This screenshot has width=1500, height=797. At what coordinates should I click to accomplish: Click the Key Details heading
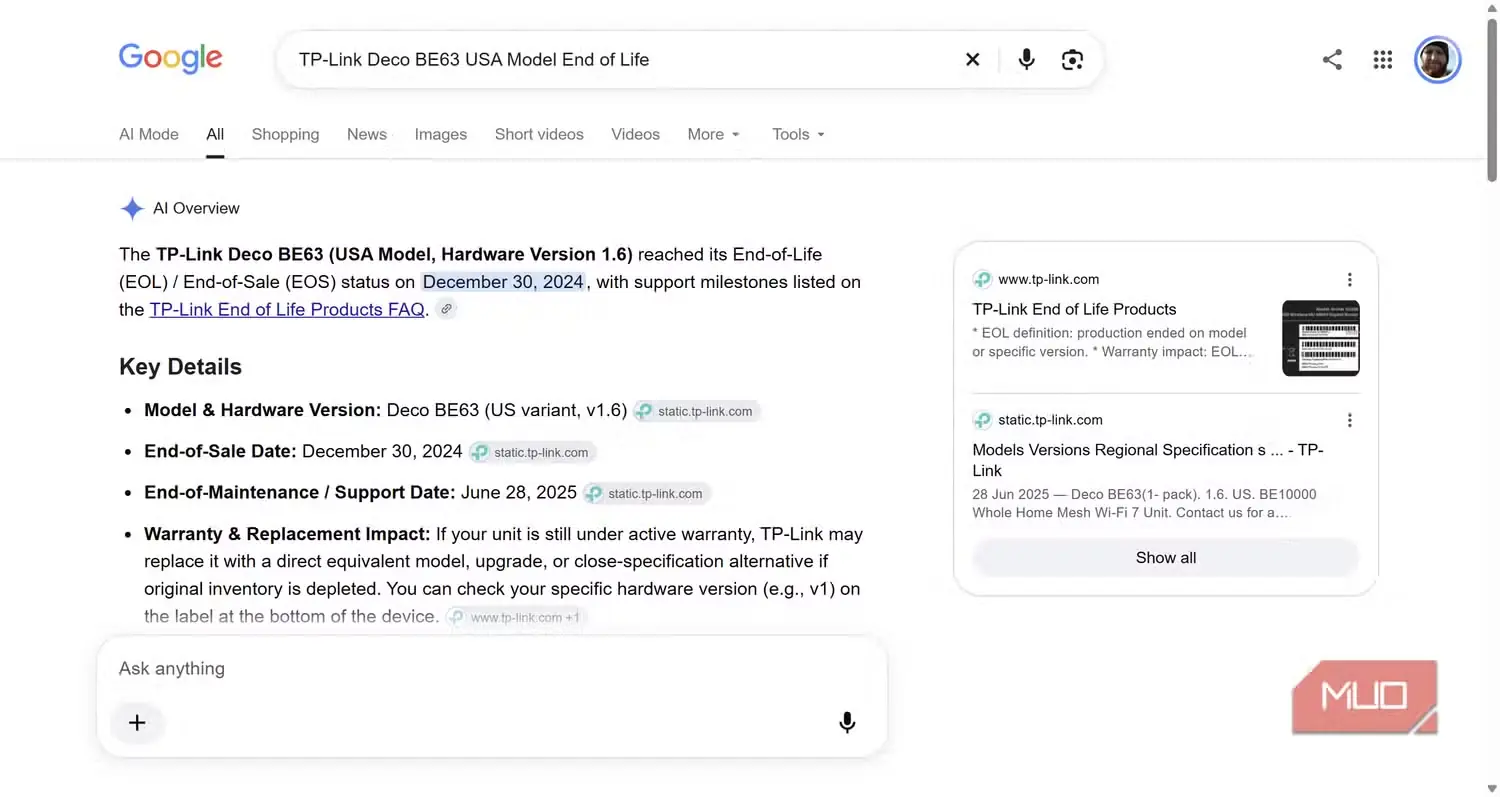[x=180, y=366]
